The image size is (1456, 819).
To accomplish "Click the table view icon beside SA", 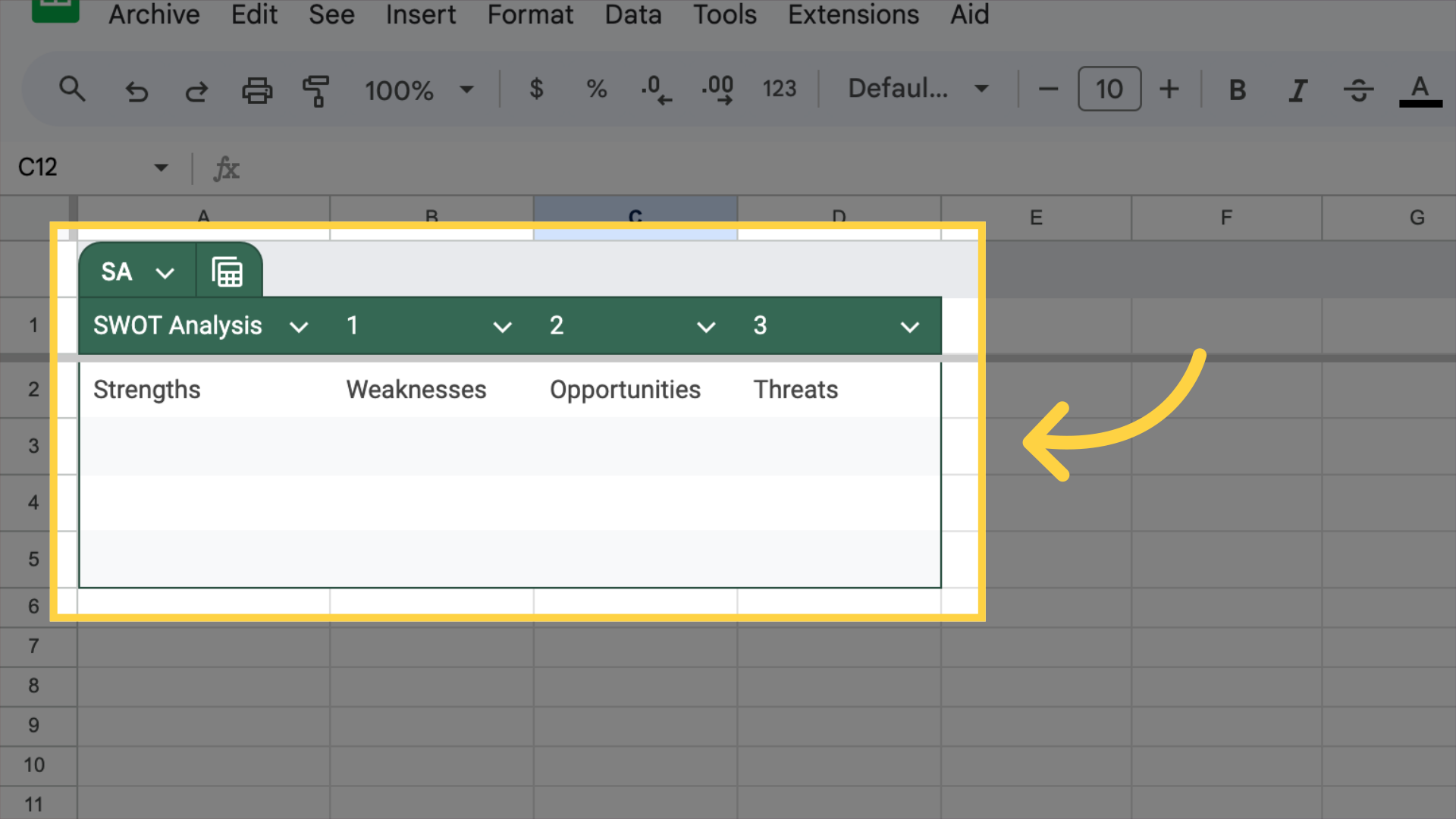I will pyautogui.click(x=227, y=271).
